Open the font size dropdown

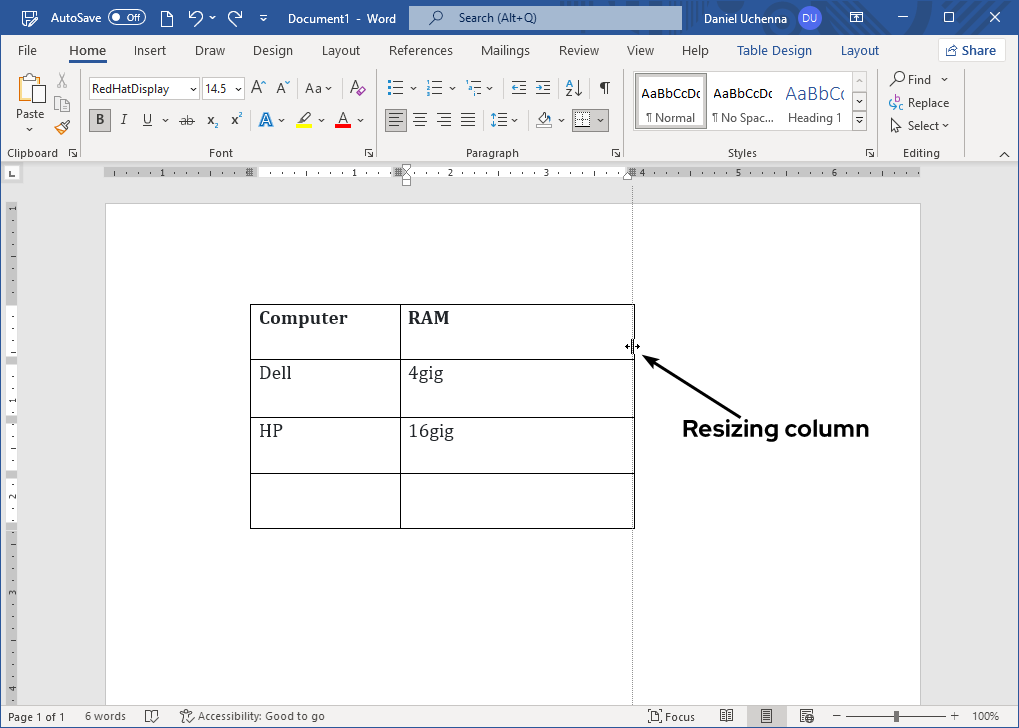[x=236, y=88]
